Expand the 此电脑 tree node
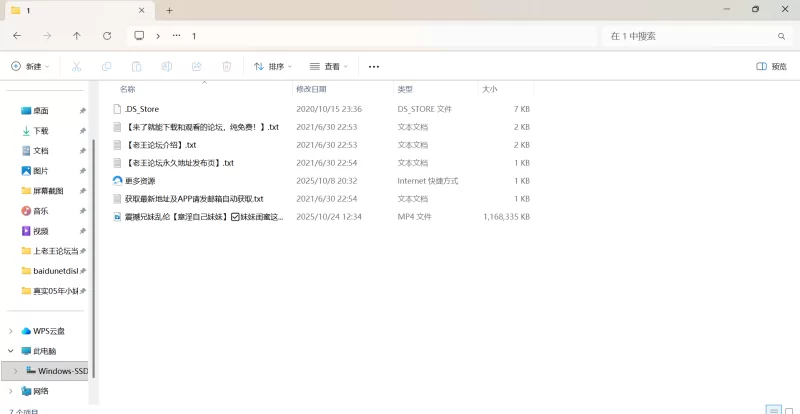This screenshot has width=800, height=414. pyautogui.click(x=11, y=351)
